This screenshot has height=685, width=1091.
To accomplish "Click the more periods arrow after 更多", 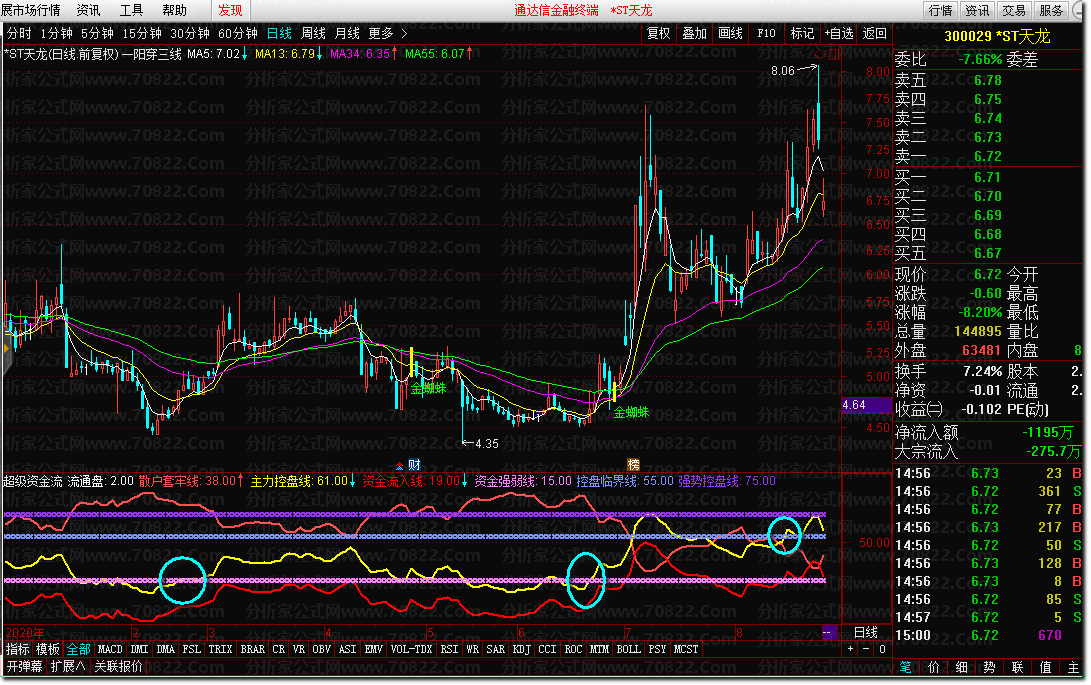I will (x=405, y=33).
